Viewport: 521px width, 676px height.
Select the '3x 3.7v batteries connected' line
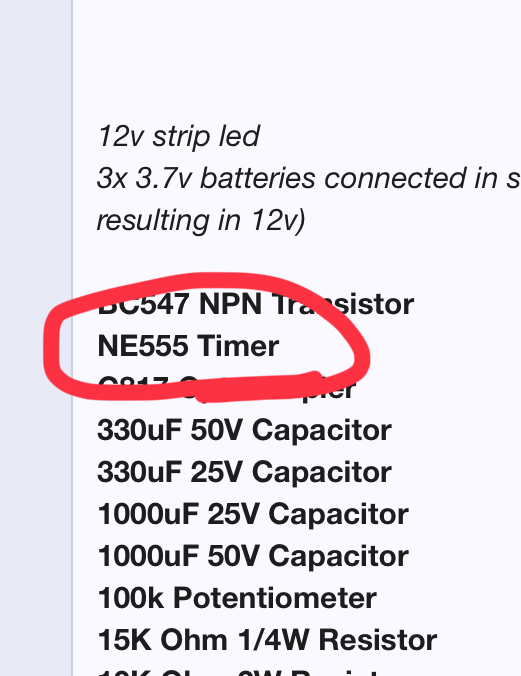pos(308,178)
